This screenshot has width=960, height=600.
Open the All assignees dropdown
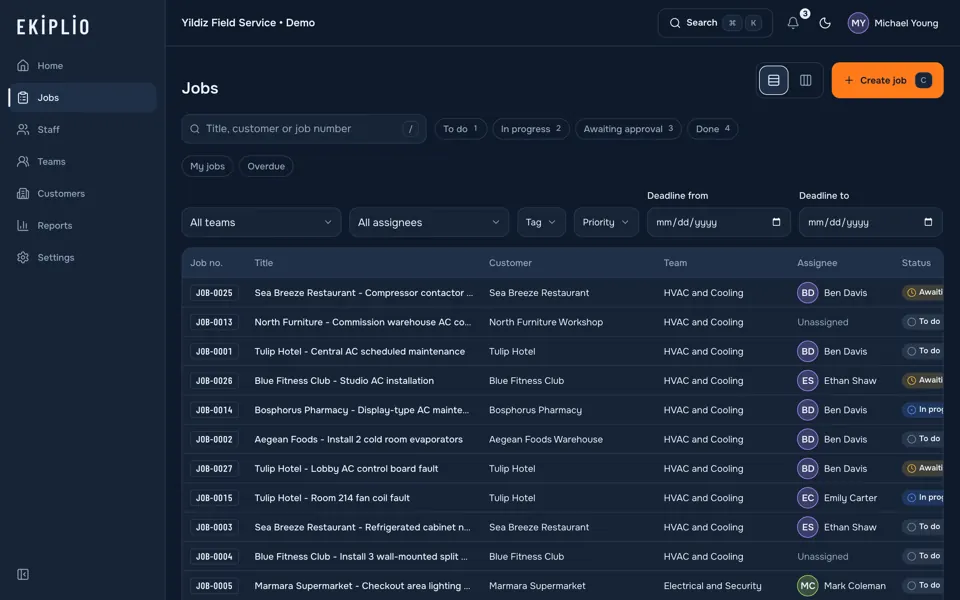tap(429, 222)
